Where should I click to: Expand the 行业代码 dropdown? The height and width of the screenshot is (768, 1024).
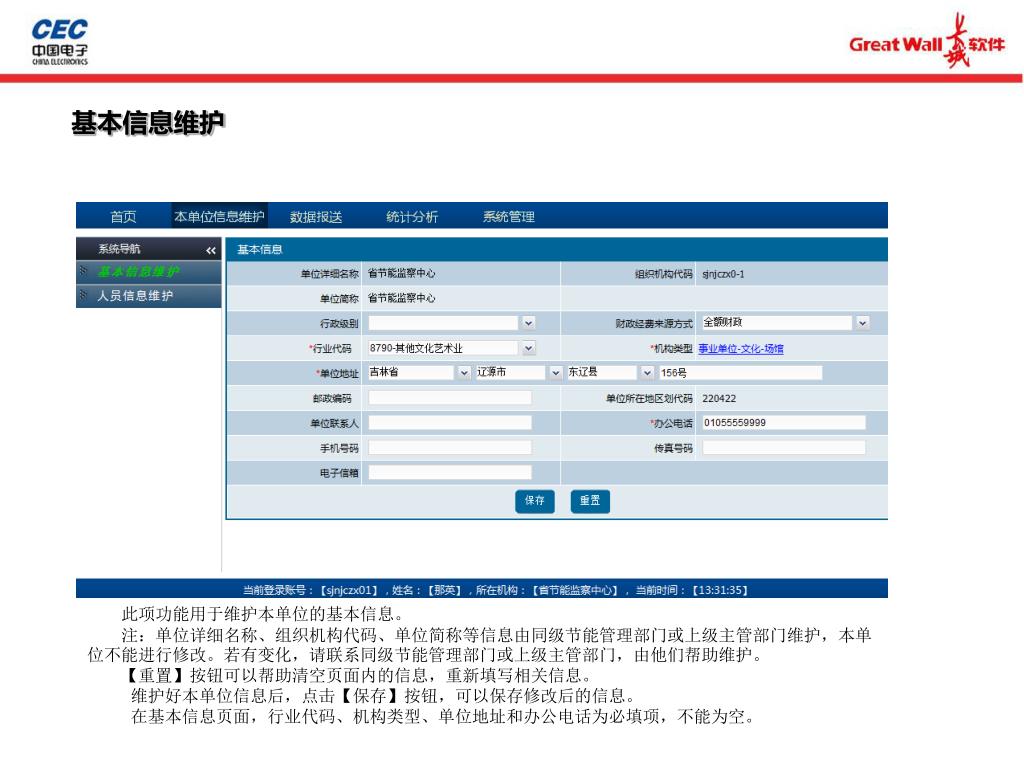coord(528,348)
